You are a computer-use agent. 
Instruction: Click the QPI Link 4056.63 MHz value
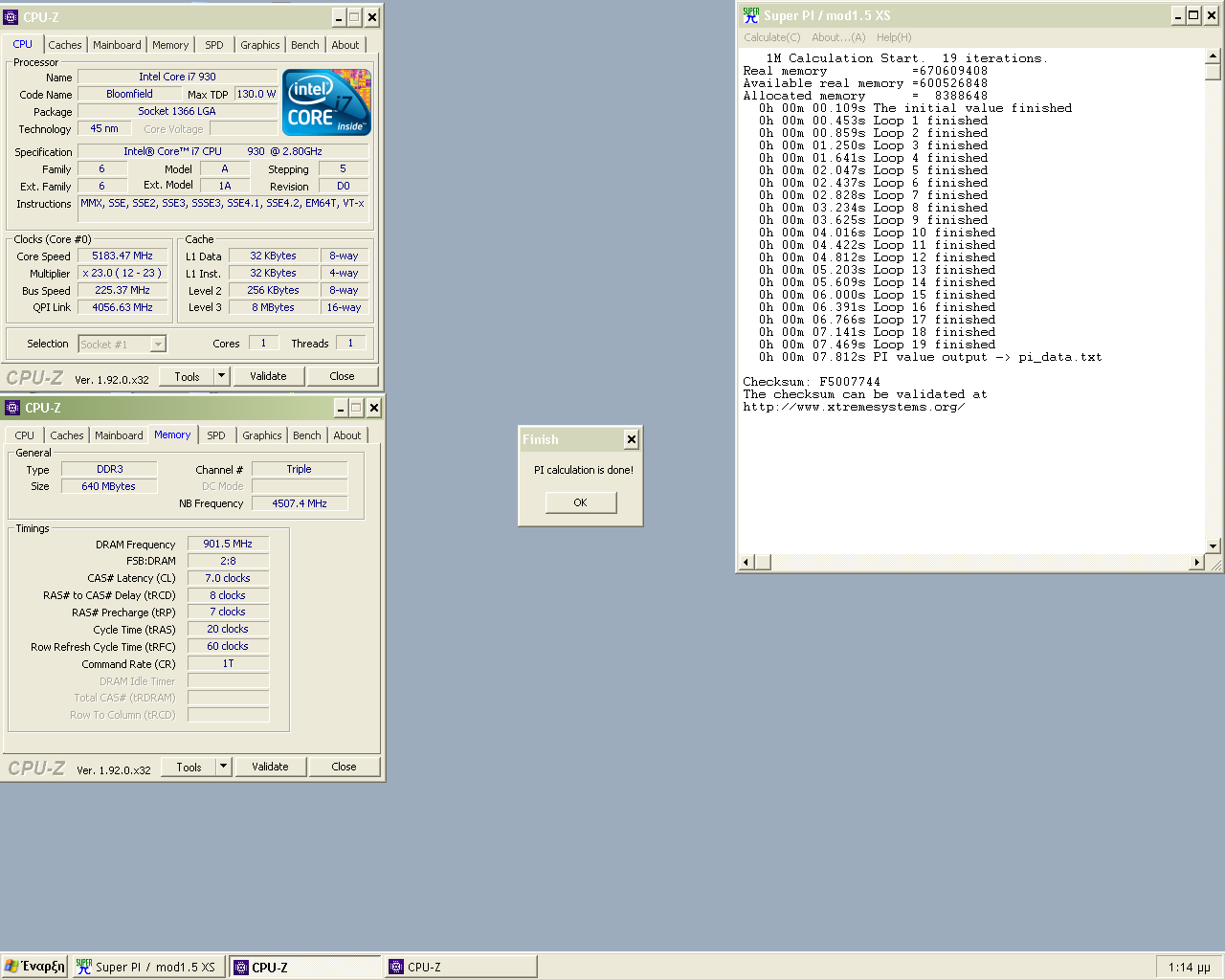tap(122, 308)
